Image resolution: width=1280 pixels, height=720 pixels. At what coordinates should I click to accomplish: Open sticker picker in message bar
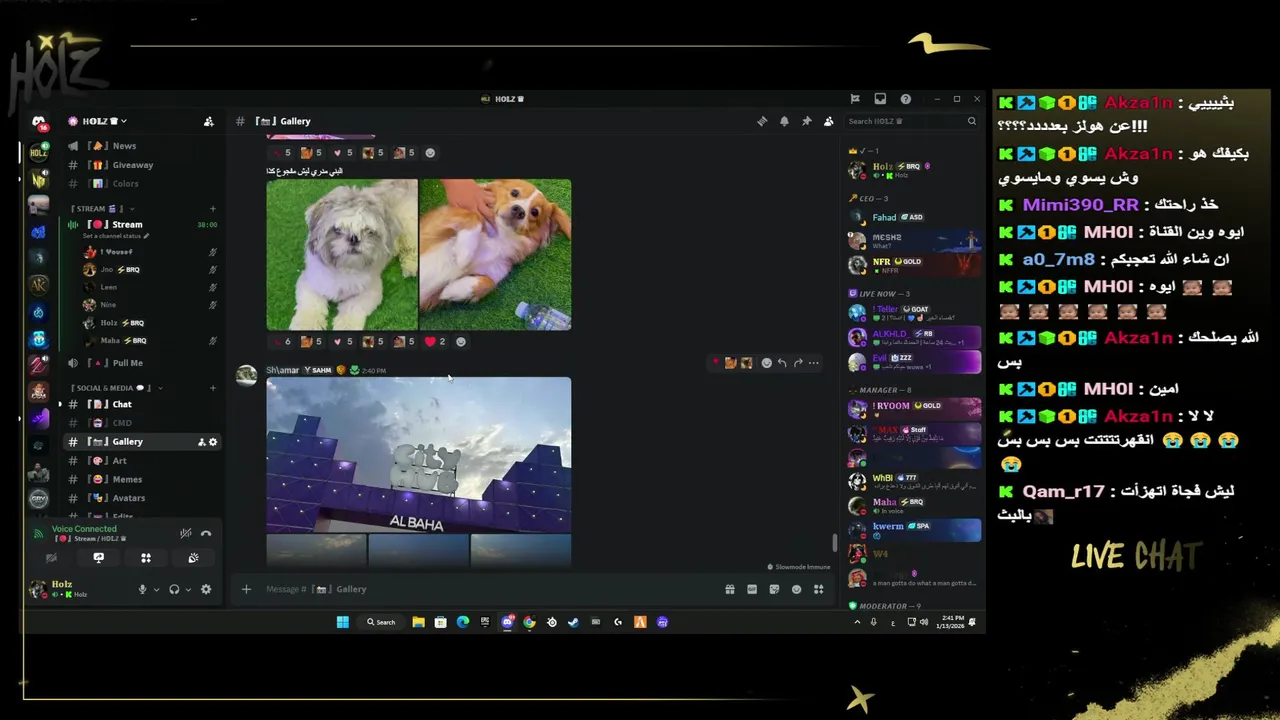click(774, 589)
